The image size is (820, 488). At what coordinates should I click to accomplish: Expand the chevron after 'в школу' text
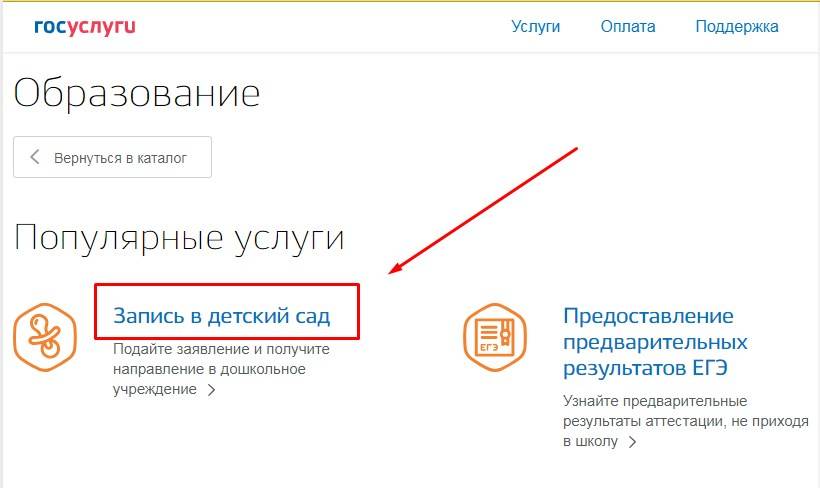[632, 441]
